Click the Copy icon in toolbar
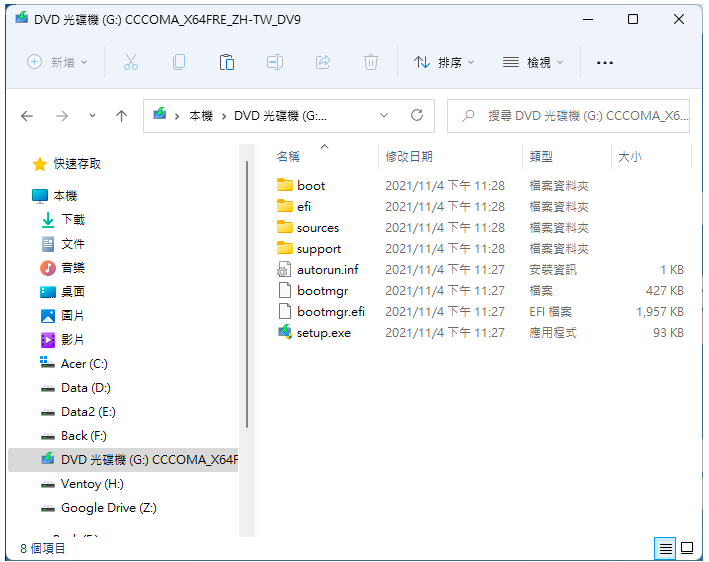 pos(179,62)
